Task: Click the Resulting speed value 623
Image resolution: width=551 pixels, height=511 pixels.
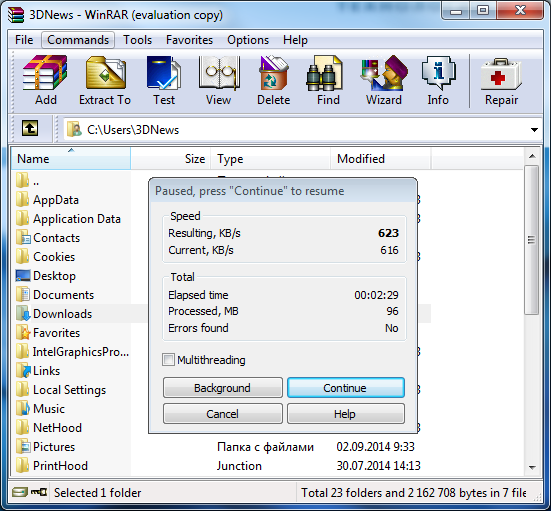Action: point(388,233)
